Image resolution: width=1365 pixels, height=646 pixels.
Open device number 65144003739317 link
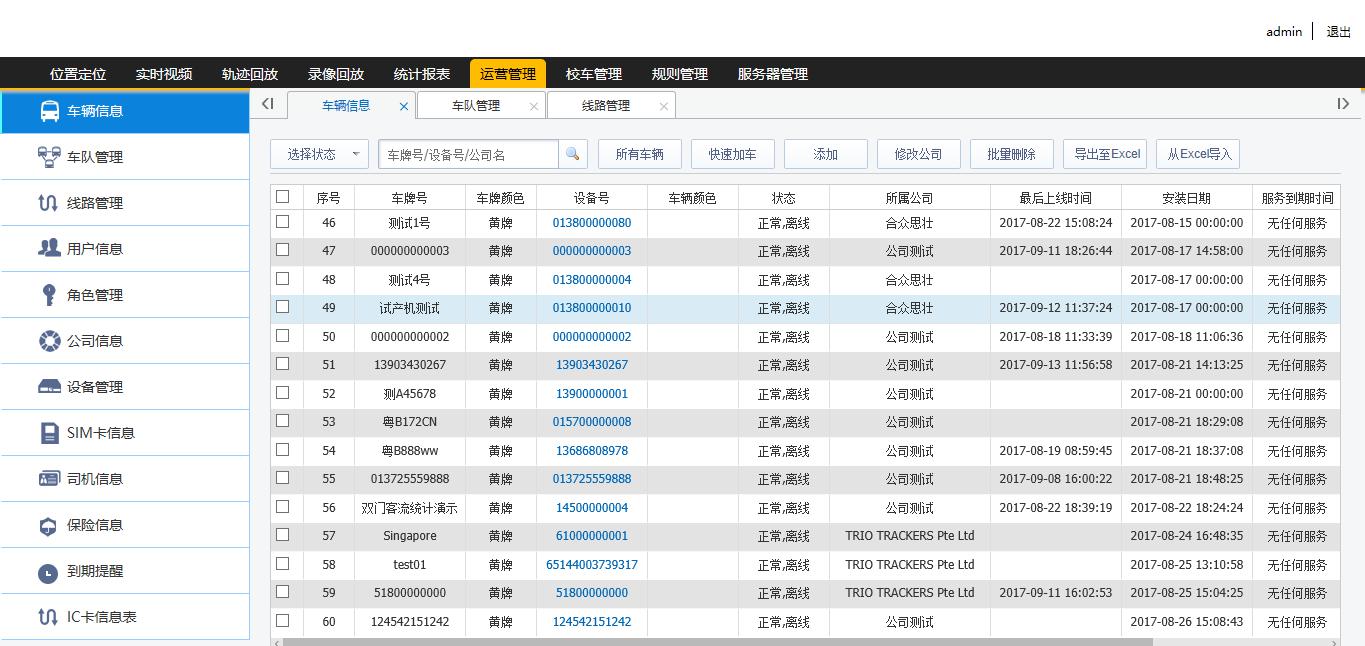(x=592, y=565)
